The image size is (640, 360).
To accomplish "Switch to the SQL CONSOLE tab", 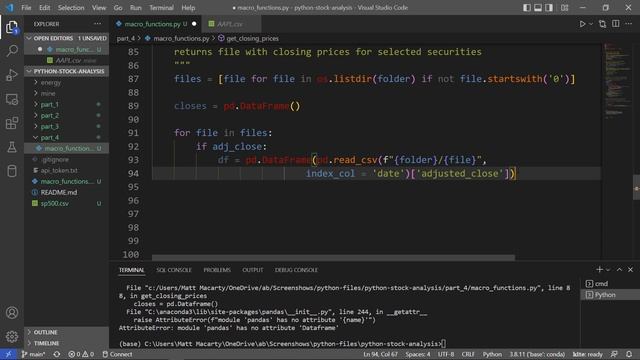I will (x=173, y=270).
